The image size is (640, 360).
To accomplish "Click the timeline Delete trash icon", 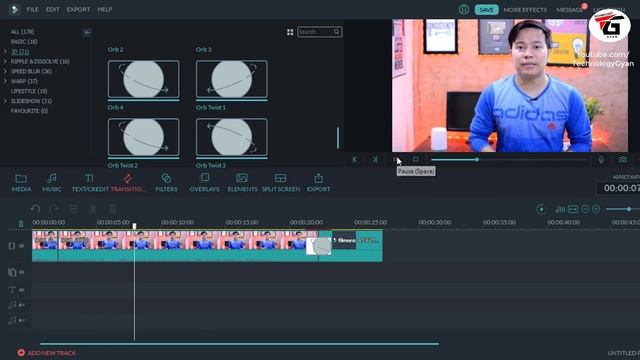I will [x=112, y=209].
